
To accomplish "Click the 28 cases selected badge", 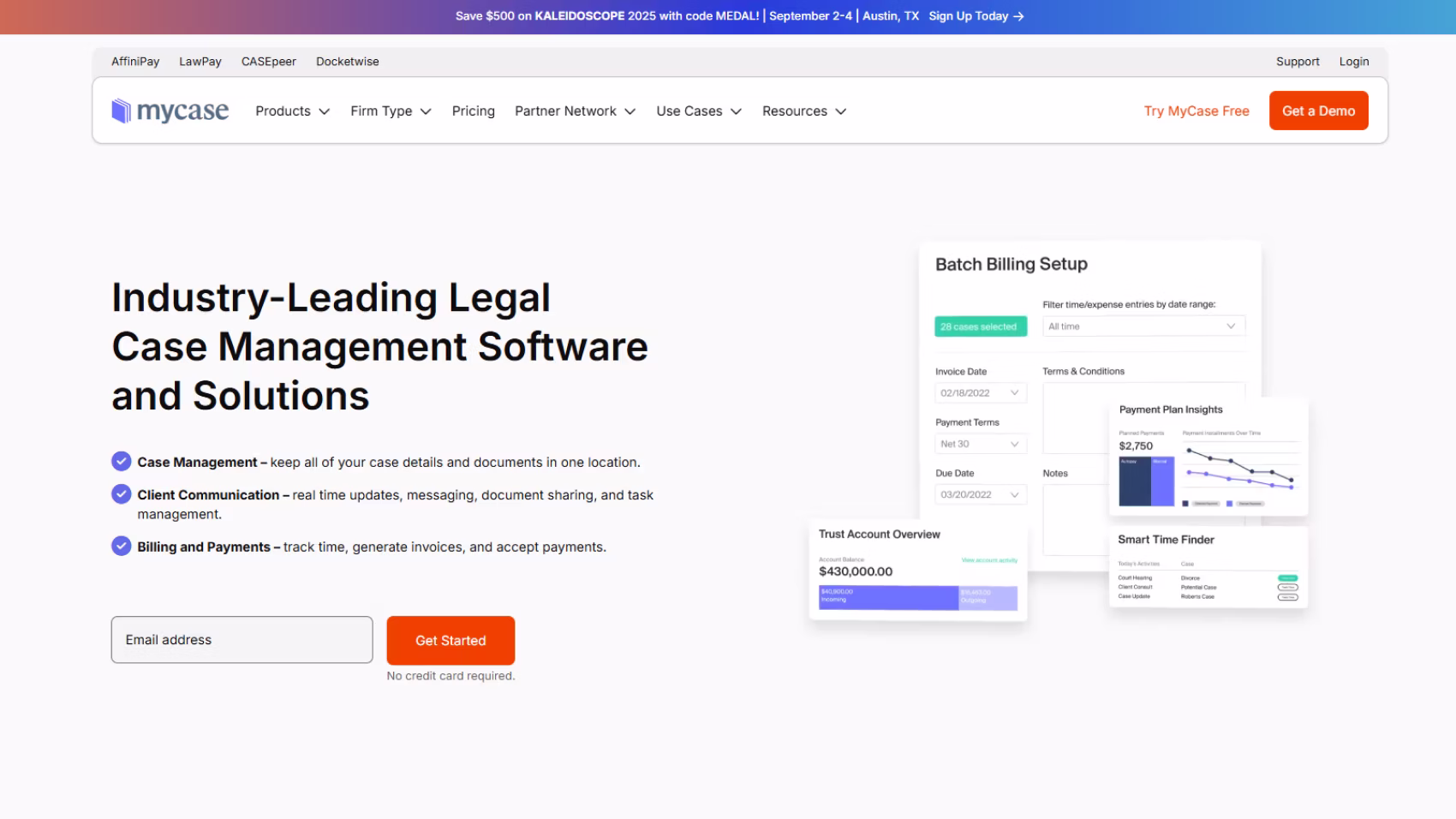I will point(981,326).
